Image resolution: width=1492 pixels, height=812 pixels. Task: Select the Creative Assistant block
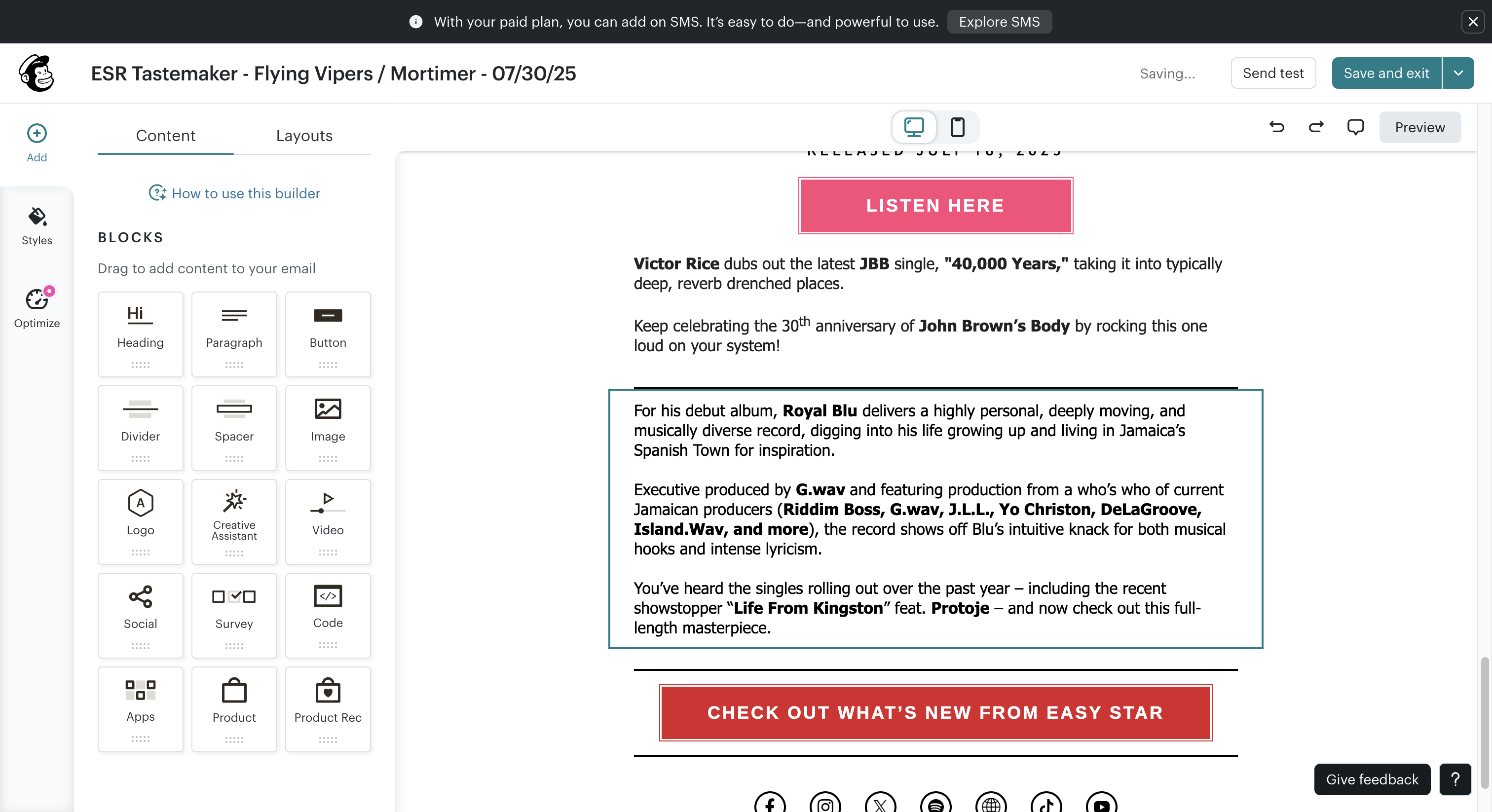pyautogui.click(x=234, y=522)
